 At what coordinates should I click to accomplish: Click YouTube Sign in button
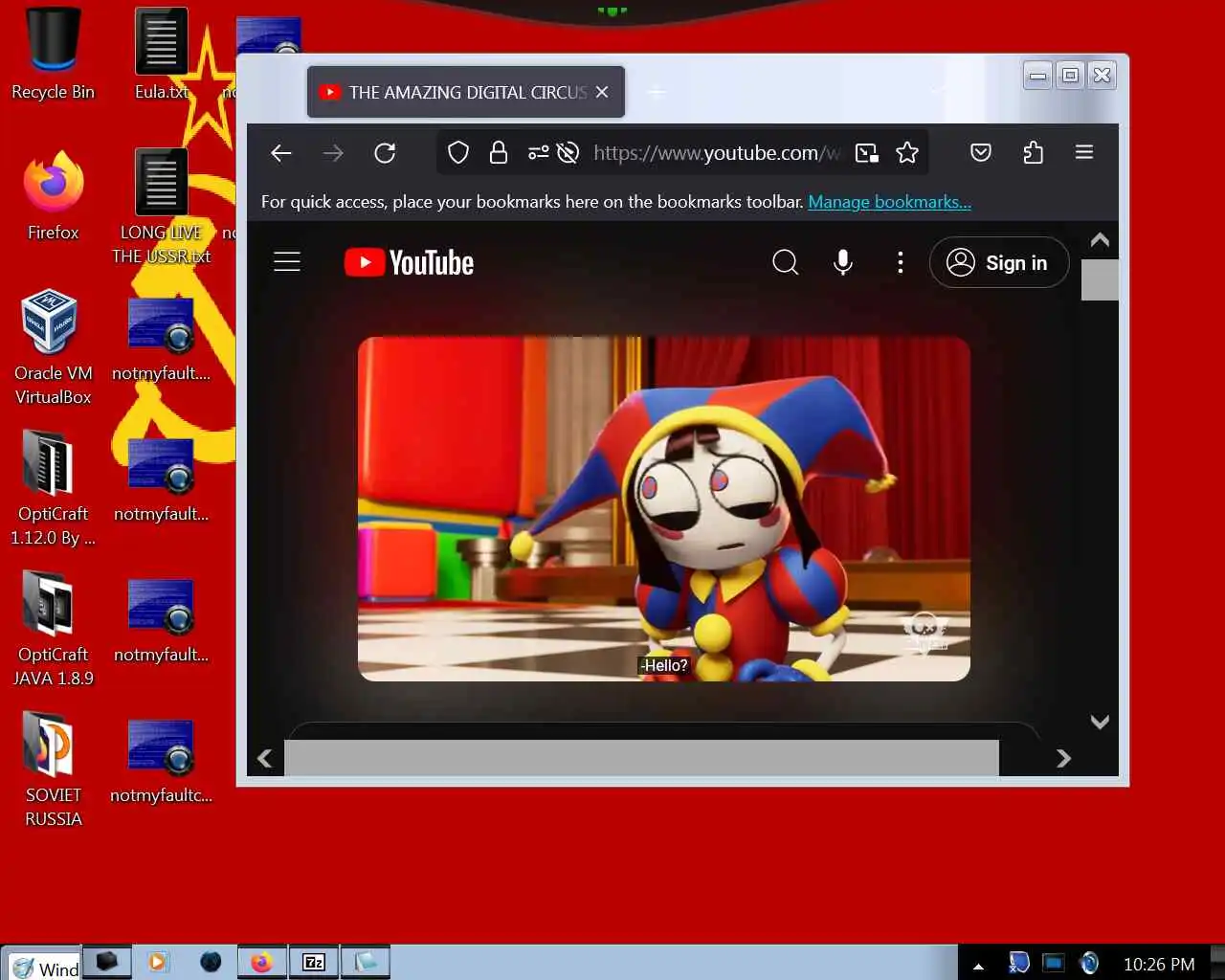point(998,262)
